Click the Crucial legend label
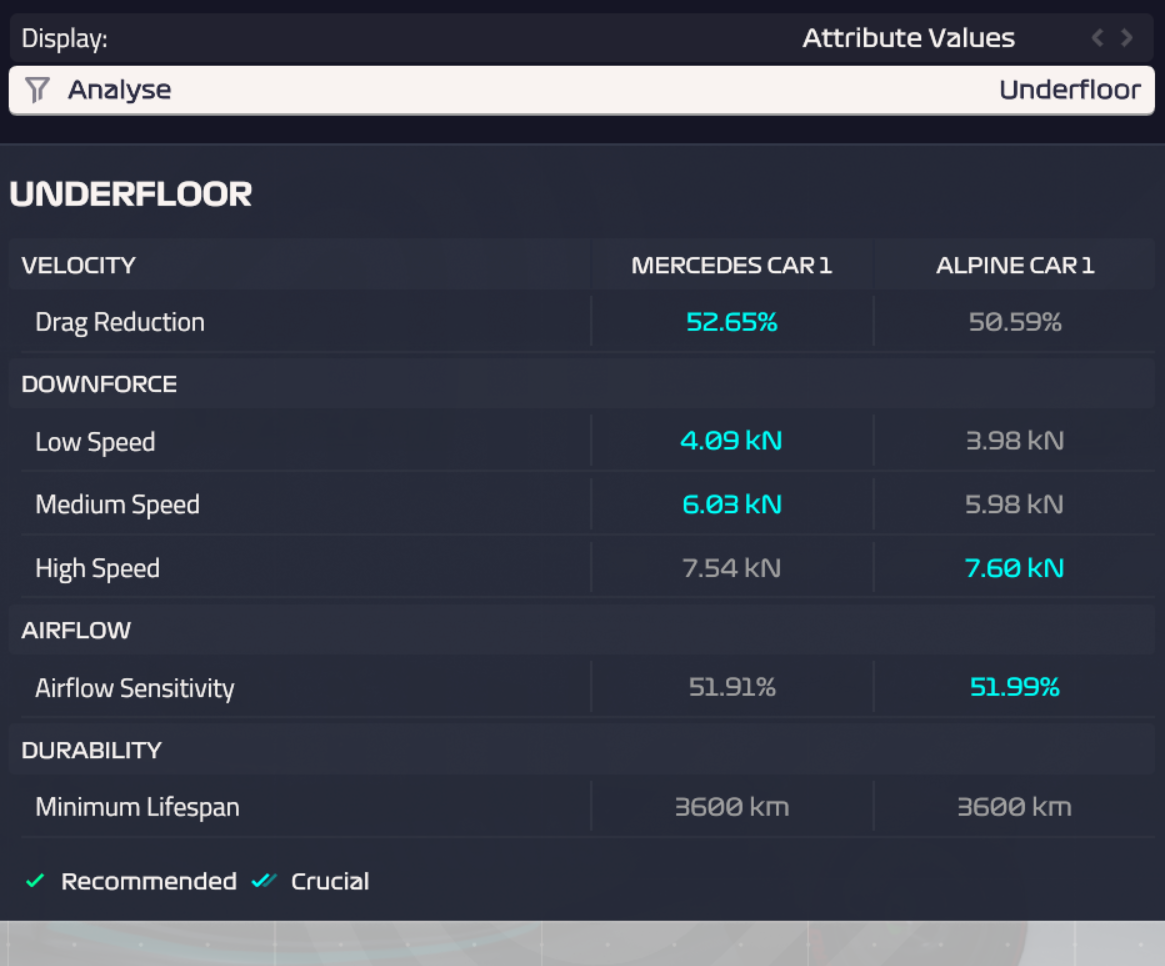The width and height of the screenshot is (1165, 966). (x=330, y=881)
